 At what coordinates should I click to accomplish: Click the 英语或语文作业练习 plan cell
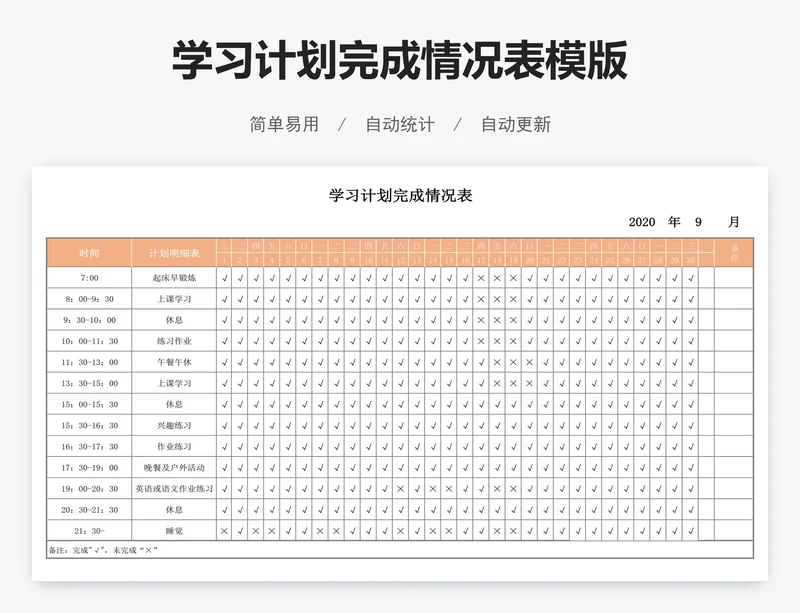(174, 488)
